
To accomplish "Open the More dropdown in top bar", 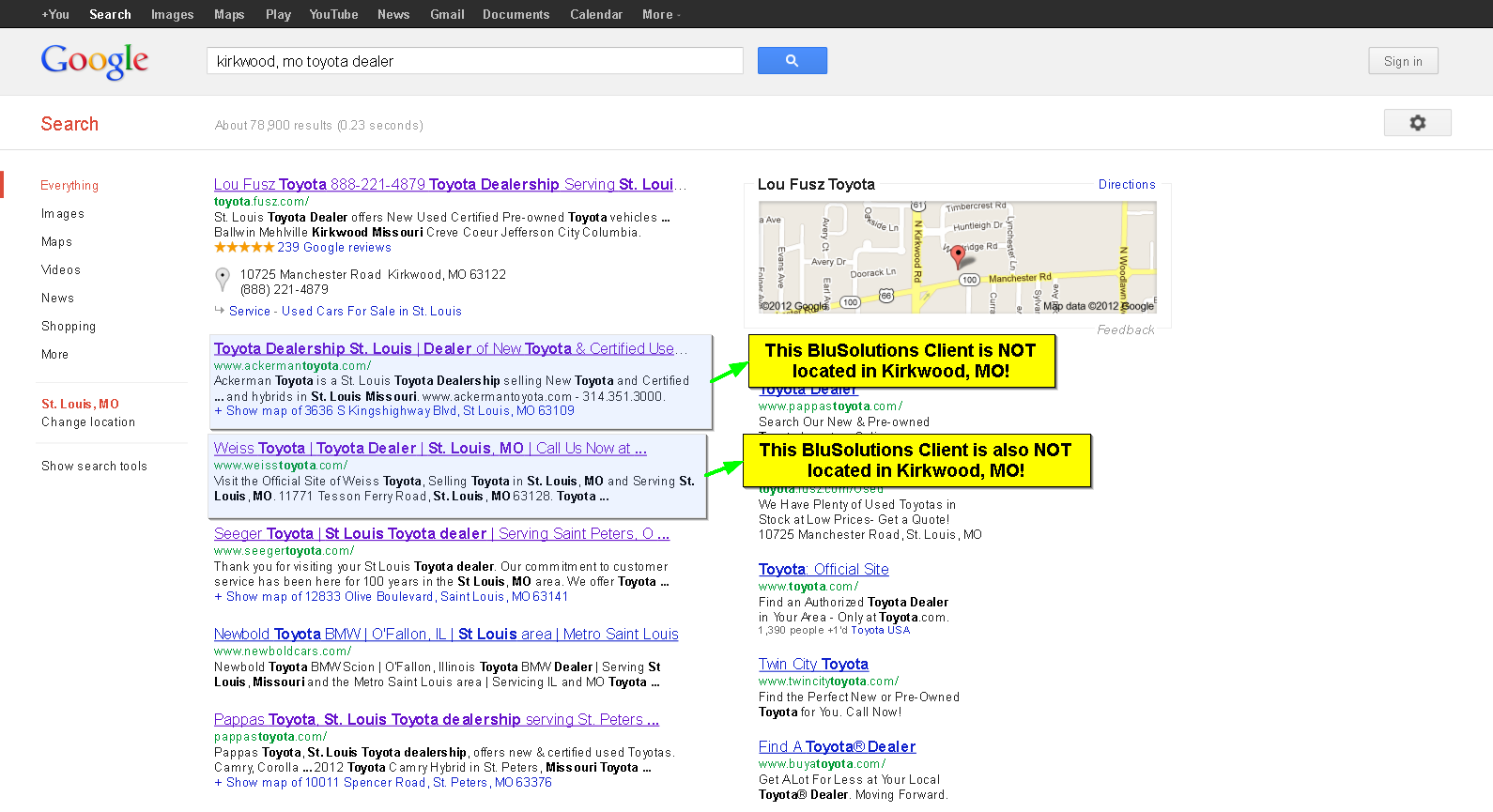I will tap(661, 14).
